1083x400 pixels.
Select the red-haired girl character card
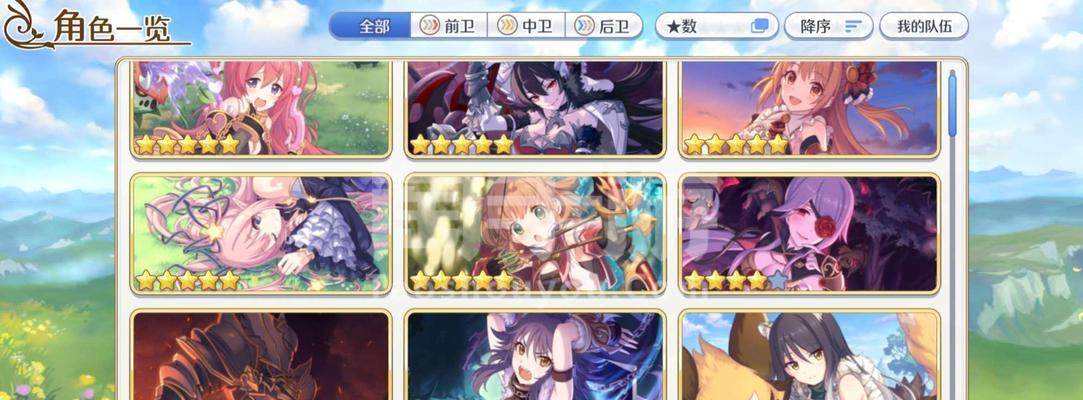click(261, 109)
